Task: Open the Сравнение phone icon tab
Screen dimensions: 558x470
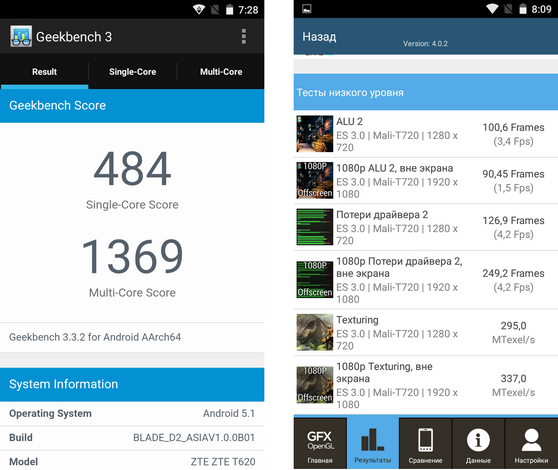Action: (x=425, y=443)
